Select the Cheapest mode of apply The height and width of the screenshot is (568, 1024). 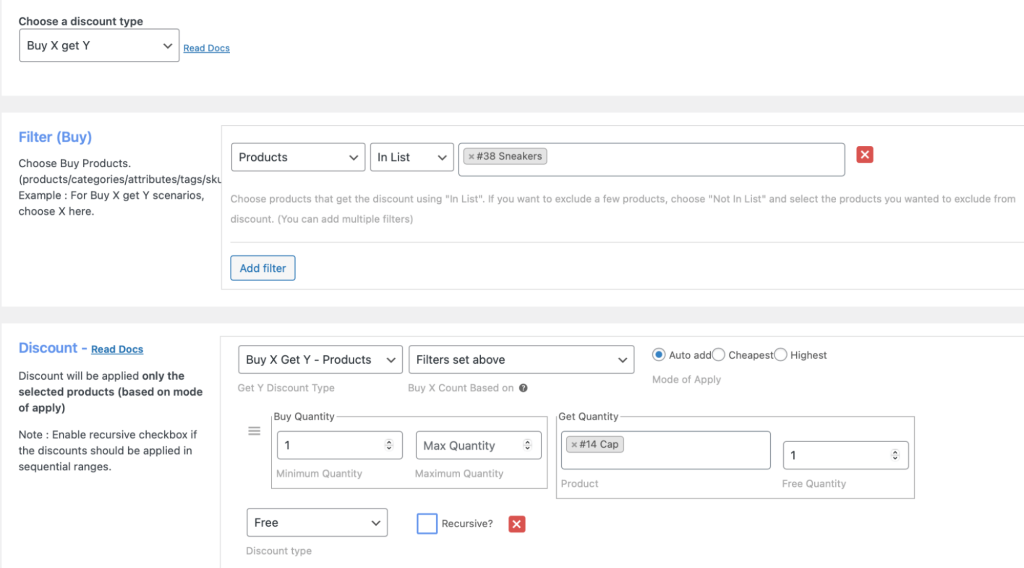coord(719,355)
